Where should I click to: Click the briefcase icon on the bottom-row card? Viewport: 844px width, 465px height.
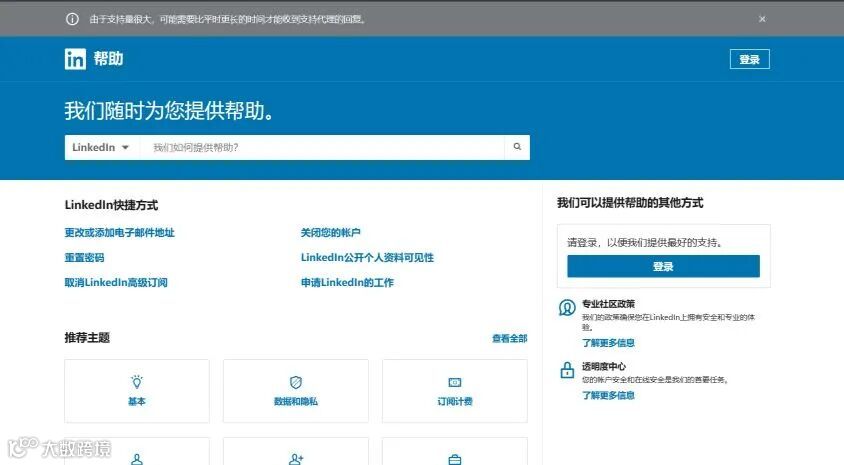[x=455, y=460]
